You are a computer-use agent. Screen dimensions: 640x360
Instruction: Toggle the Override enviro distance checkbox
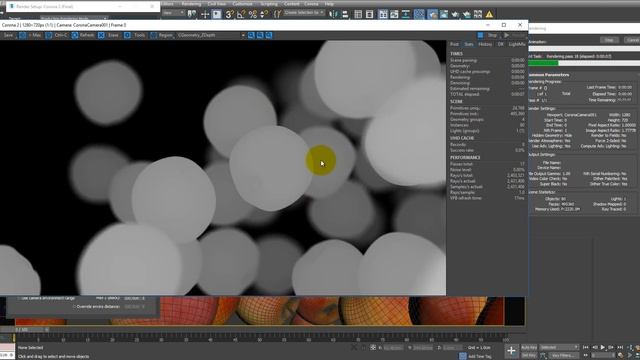(x=74, y=306)
